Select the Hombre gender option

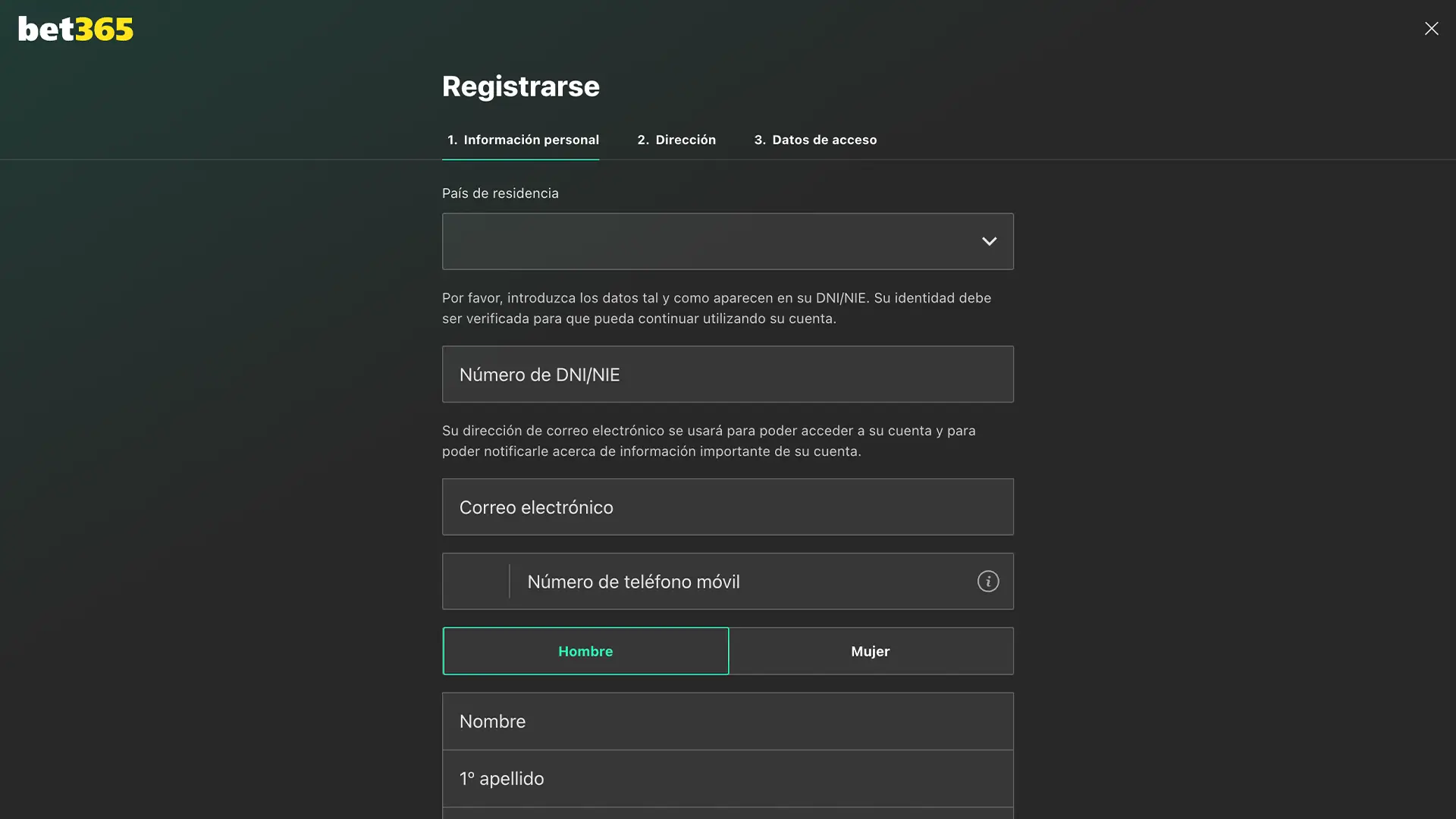[585, 651]
